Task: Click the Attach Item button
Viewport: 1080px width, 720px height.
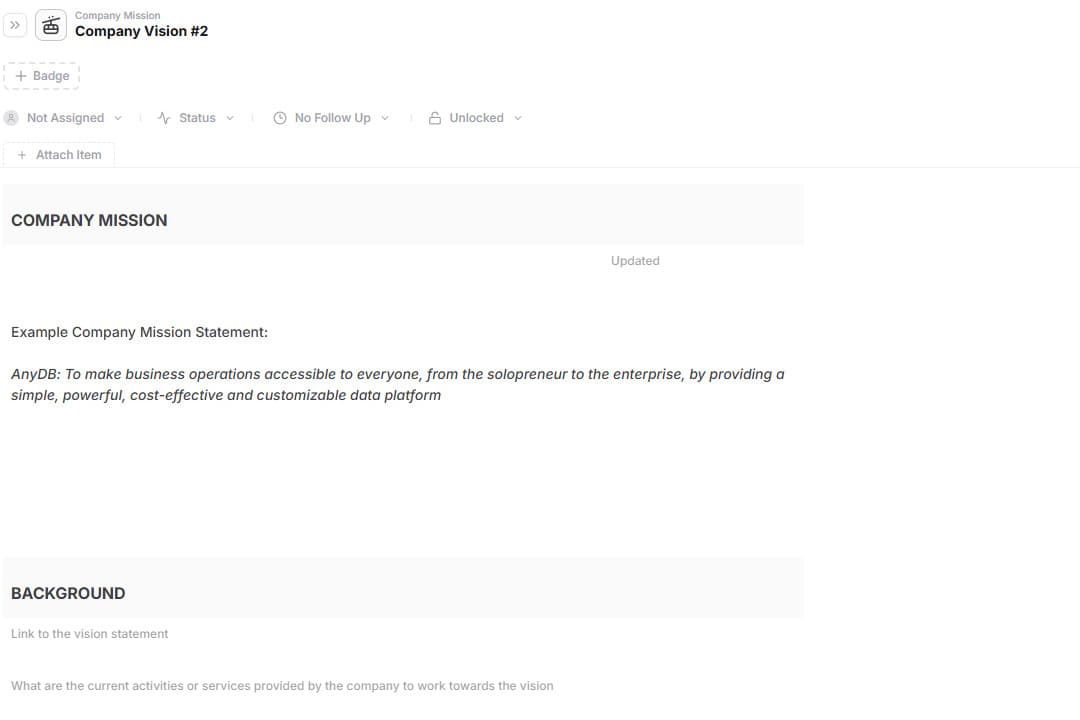Action: coord(59,155)
